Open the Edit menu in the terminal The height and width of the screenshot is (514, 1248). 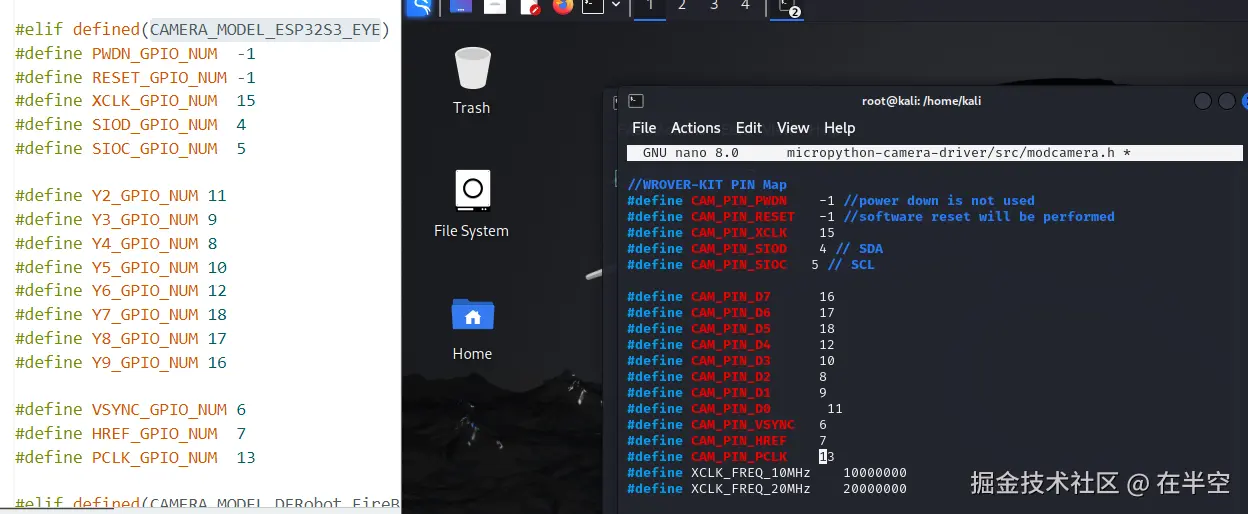pyautogui.click(x=749, y=128)
